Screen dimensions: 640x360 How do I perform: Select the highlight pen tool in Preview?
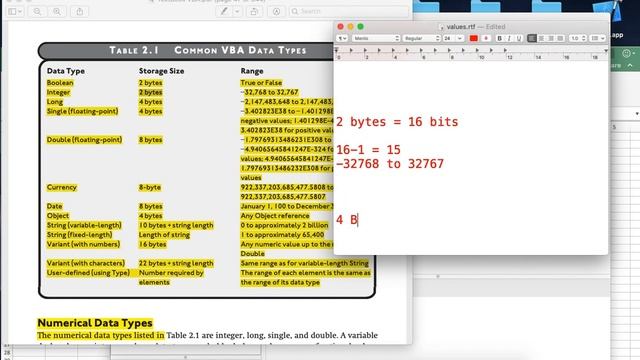pos(224,11)
